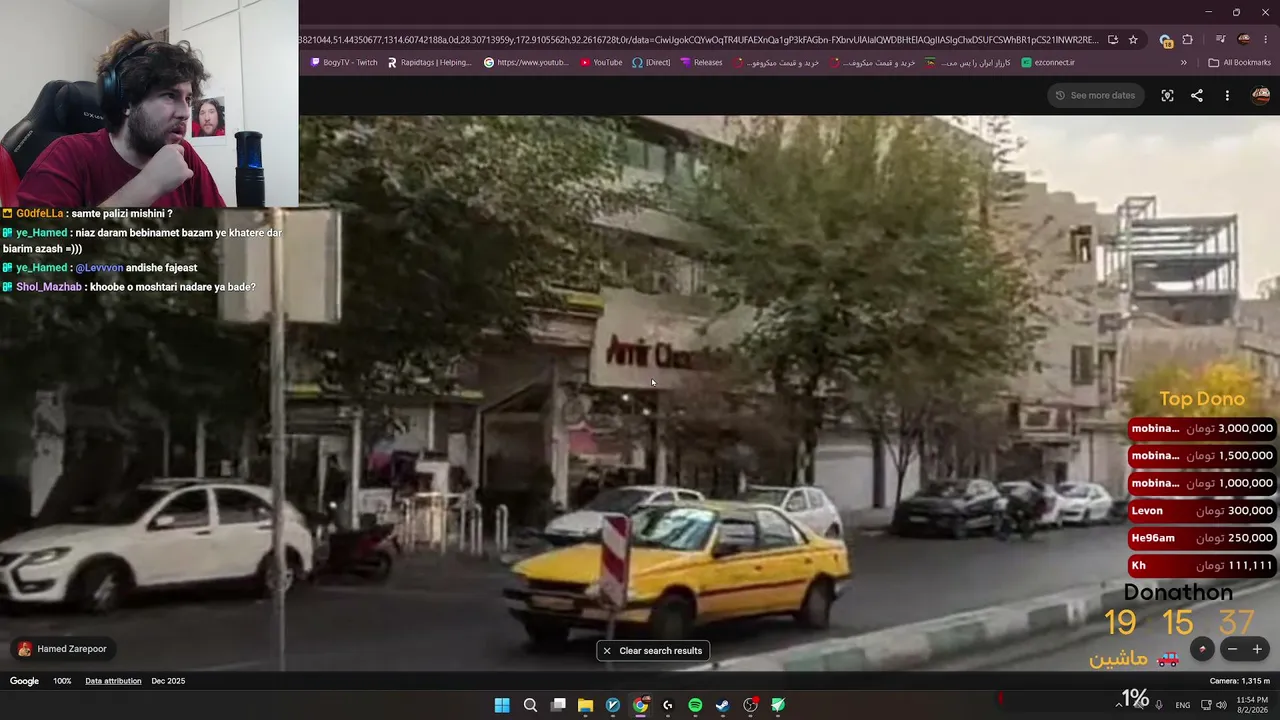Open the blue V app on the taskbar
Image resolution: width=1280 pixels, height=720 pixels.
(x=613, y=705)
